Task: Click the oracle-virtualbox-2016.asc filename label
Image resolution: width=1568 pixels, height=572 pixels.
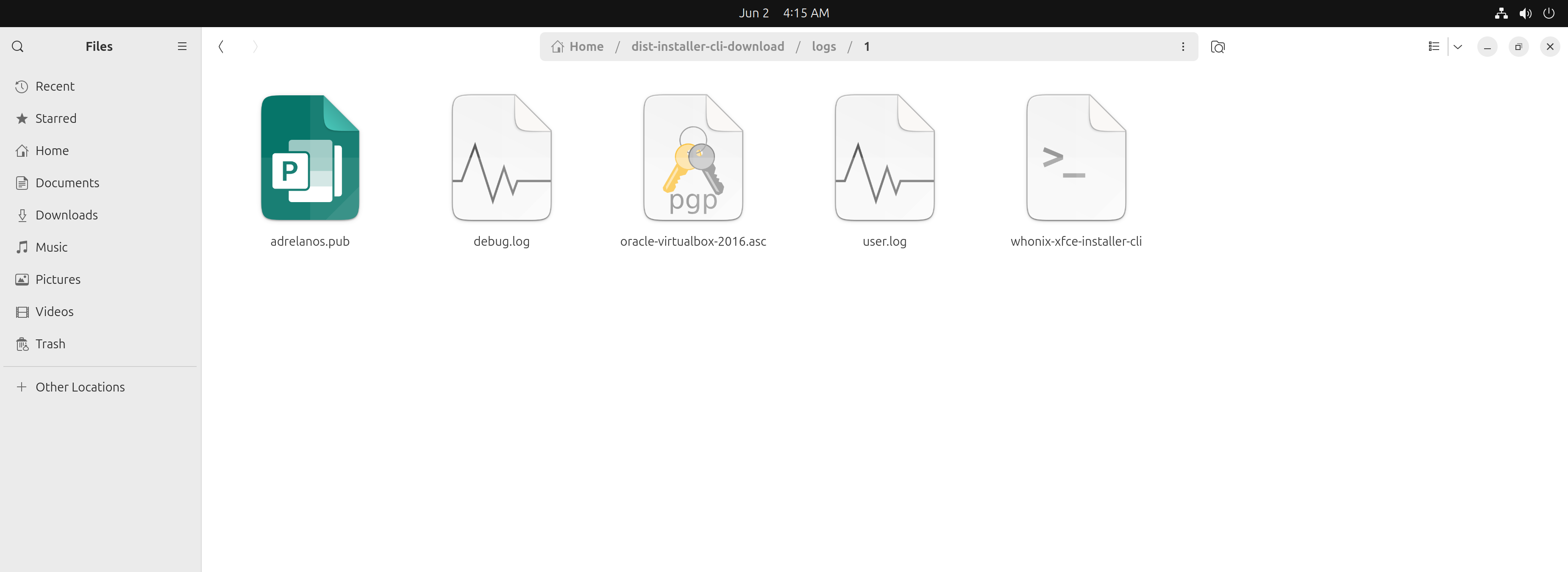Action: [693, 242]
